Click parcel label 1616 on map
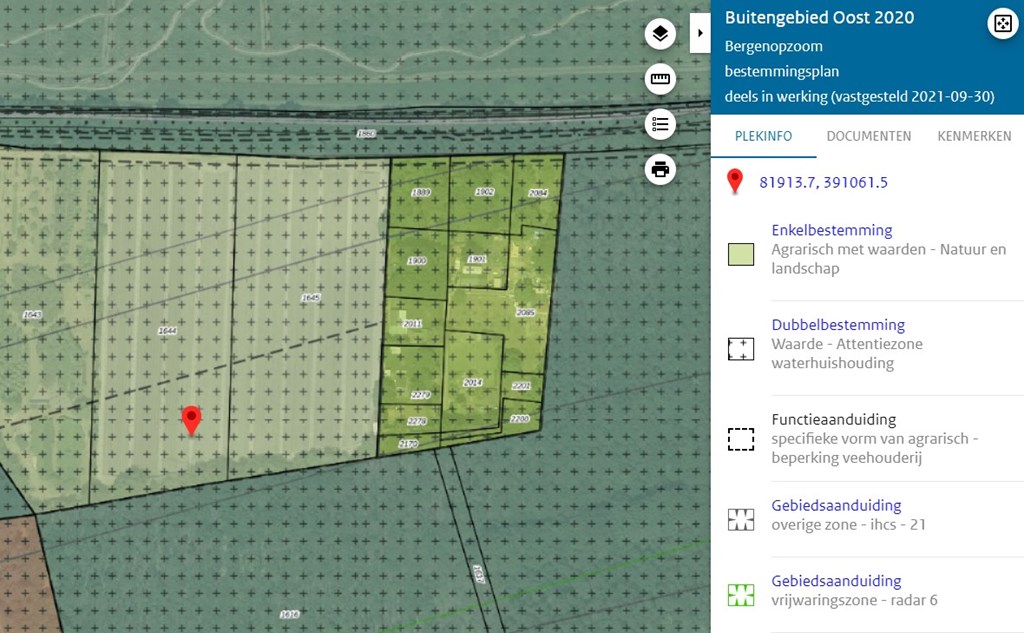This screenshot has height=633, width=1024. 289,615
